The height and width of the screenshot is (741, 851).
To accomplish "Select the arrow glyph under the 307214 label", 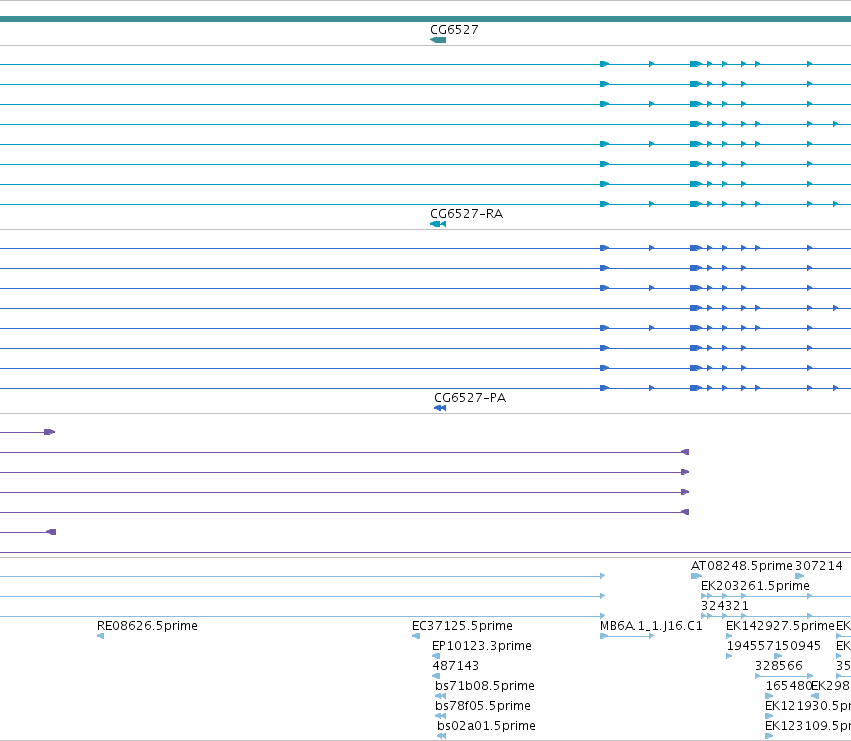I will tap(799, 577).
